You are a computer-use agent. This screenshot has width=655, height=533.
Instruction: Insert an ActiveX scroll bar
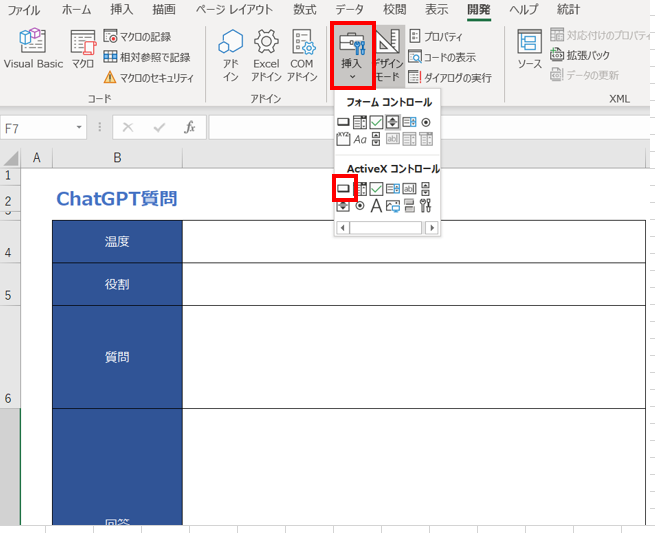(425, 189)
